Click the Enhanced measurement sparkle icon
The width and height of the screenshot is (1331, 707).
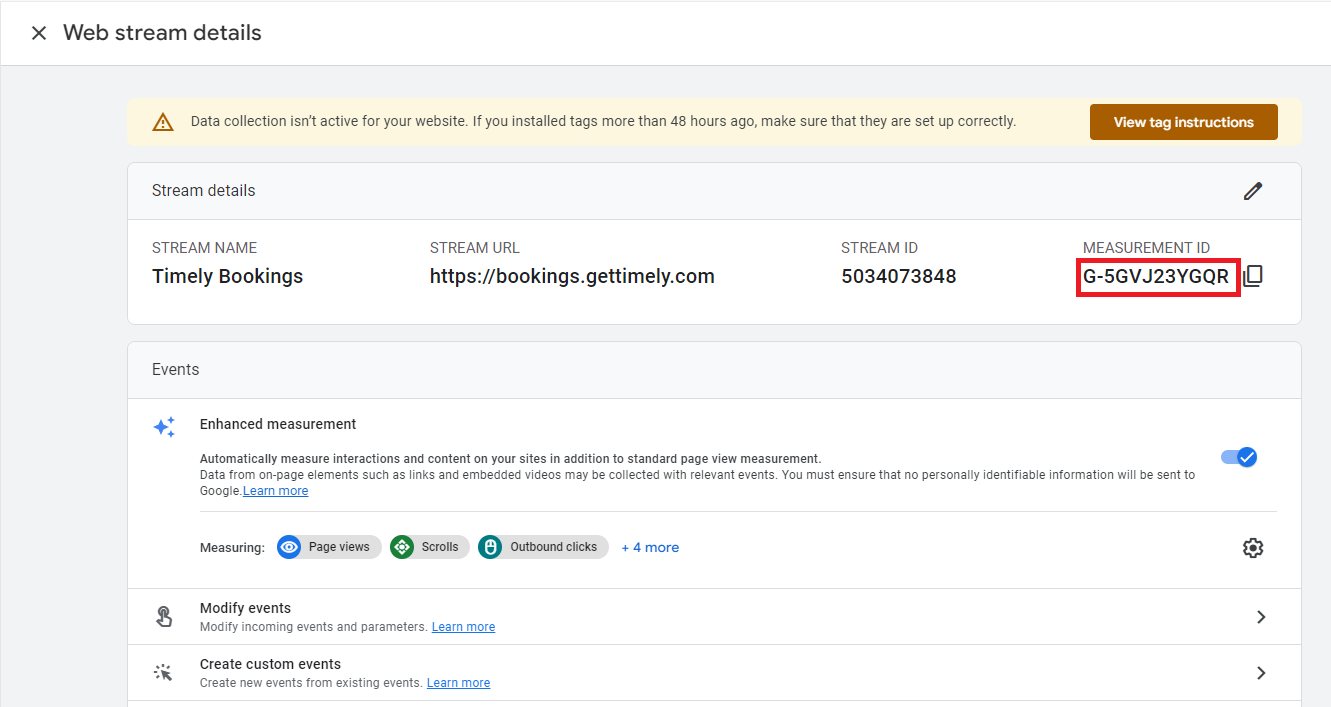click(164, 427)
